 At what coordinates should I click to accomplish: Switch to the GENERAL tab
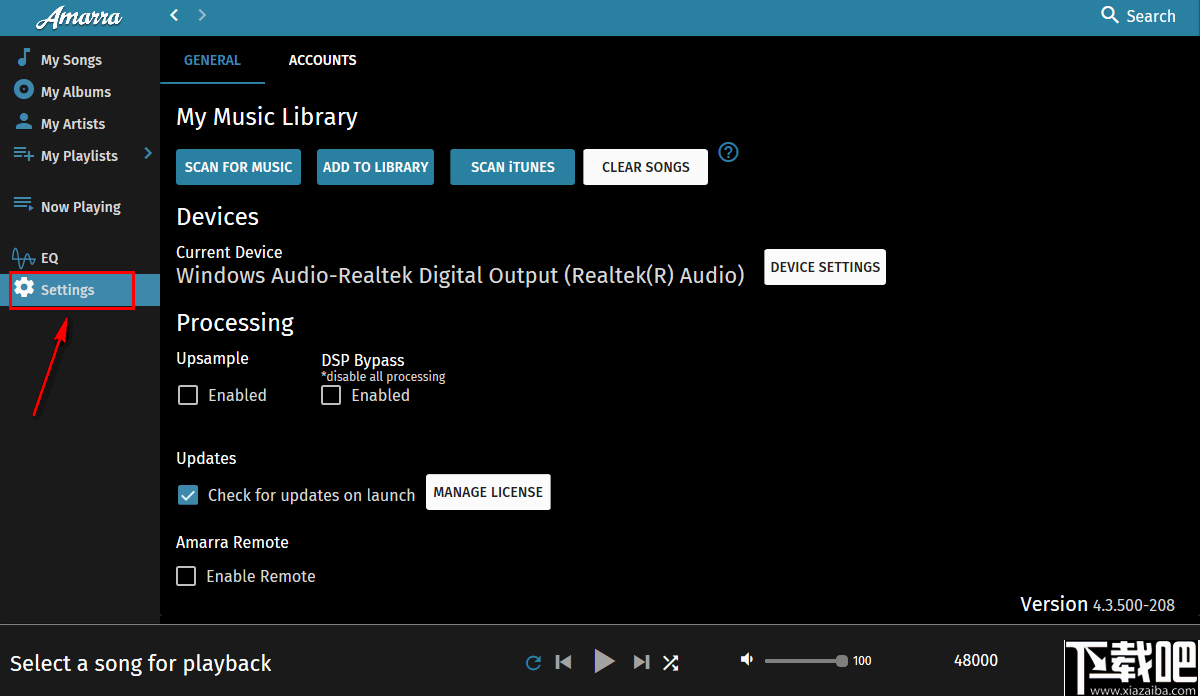[x=212, y=60]
